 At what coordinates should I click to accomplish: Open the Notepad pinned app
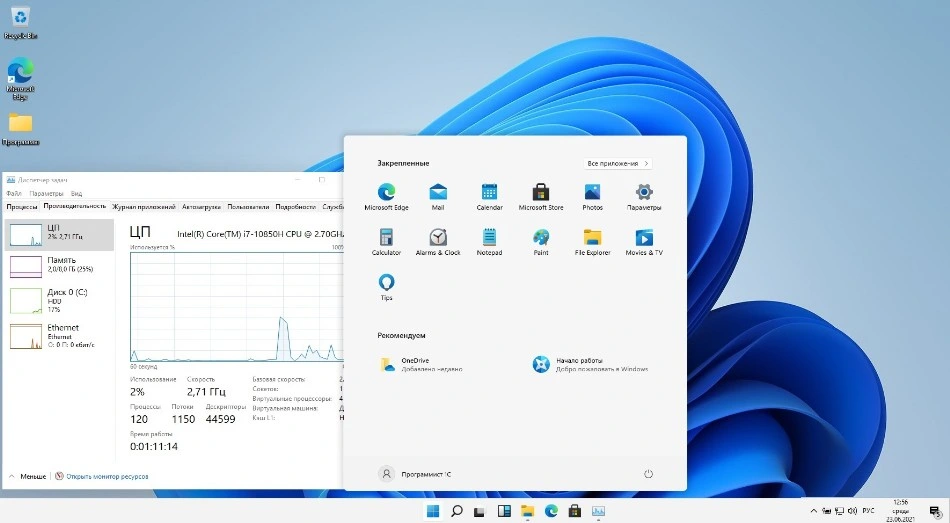[x=489, y=238]
